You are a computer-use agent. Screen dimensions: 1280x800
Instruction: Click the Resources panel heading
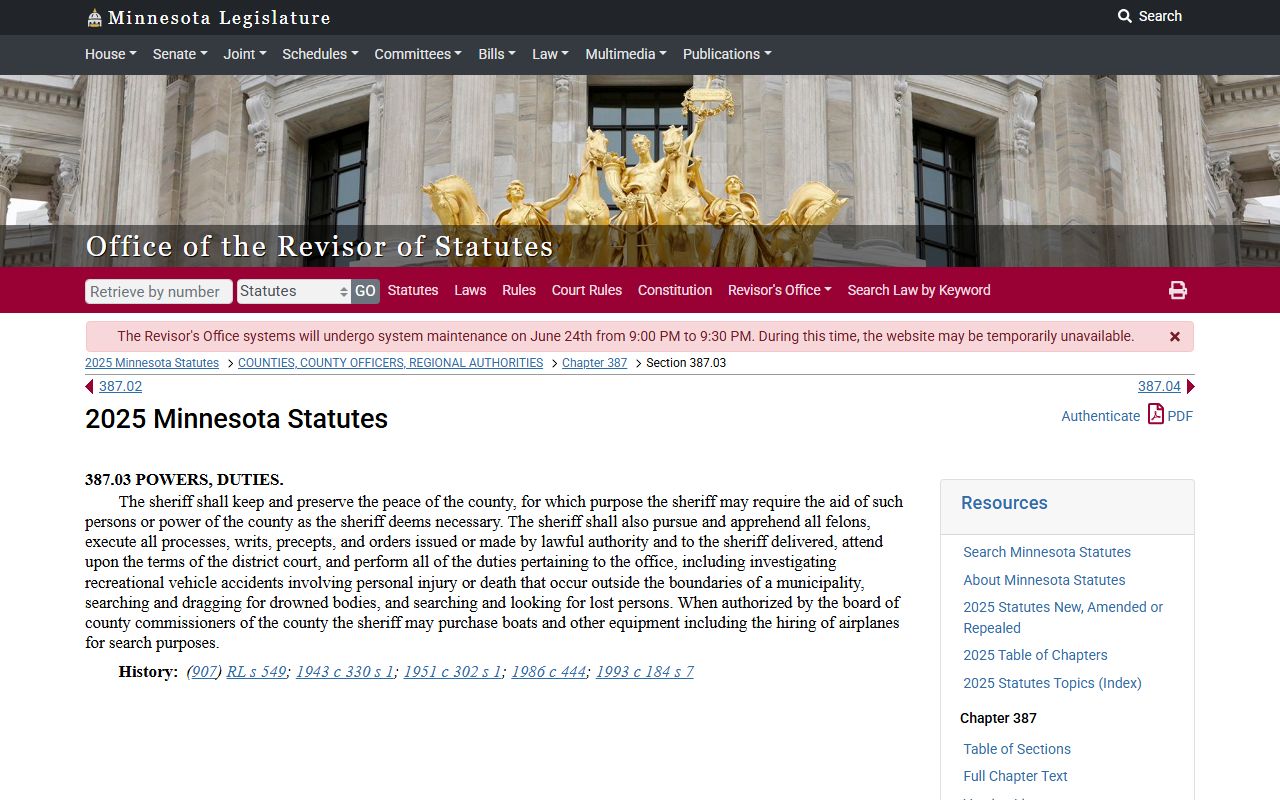(x=1004, y=503)
